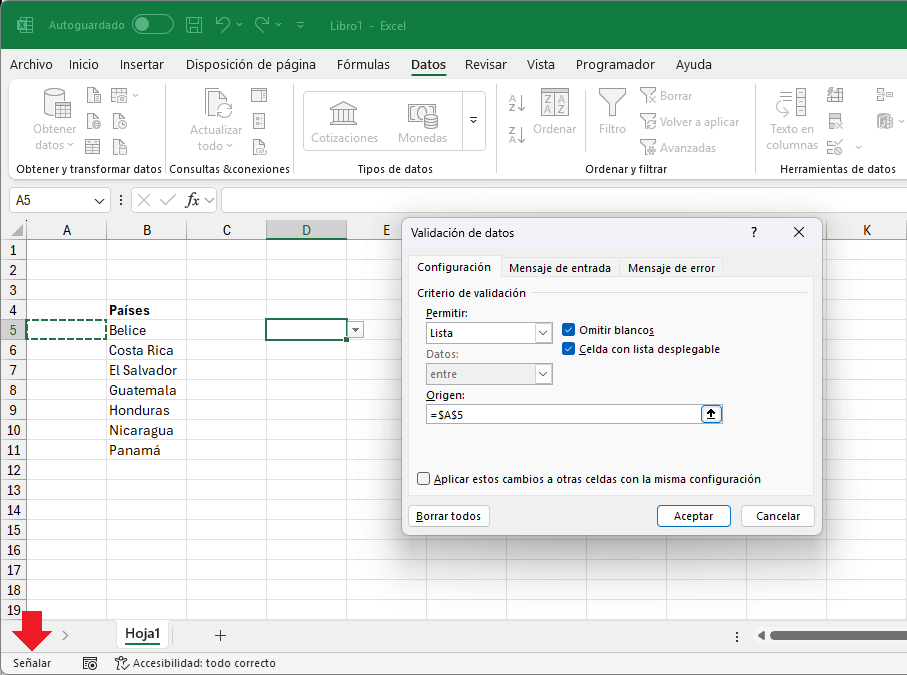
Task: Open the Permitir Lista dropdown
Action: point(543,333)
